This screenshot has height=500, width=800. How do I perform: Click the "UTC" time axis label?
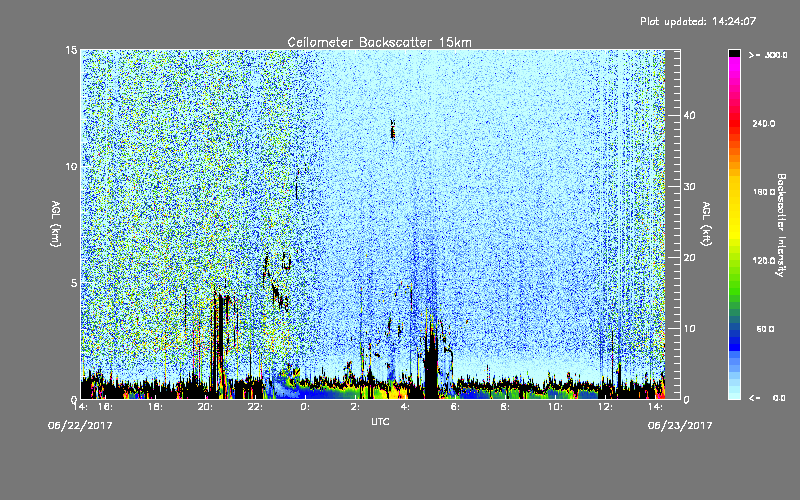[x=380, y=421]
